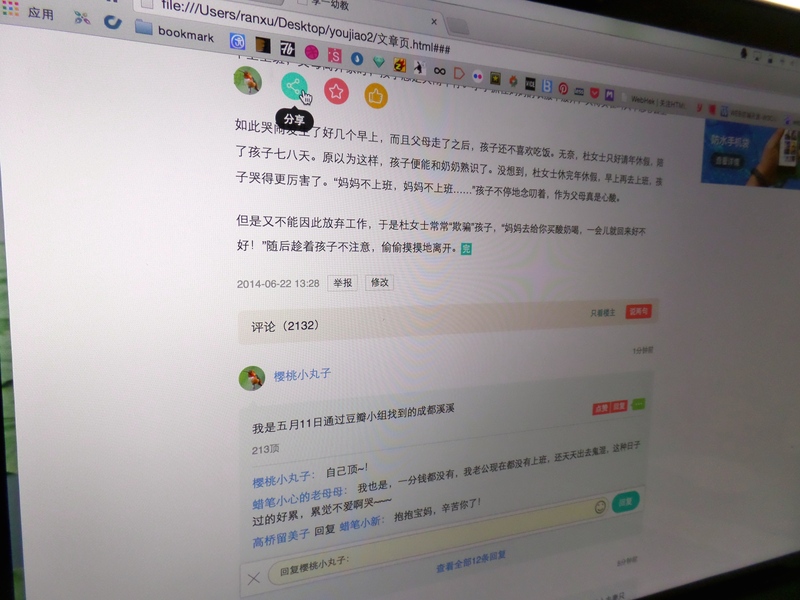Screen dimensions: 800x600
Task: Close the reply box with the X icon
Action: 254,578
